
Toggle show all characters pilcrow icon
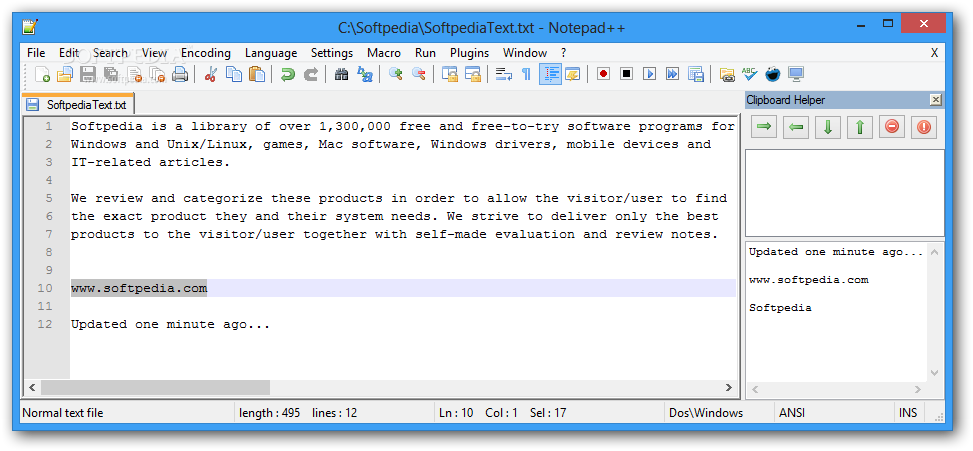click(526, 74)
